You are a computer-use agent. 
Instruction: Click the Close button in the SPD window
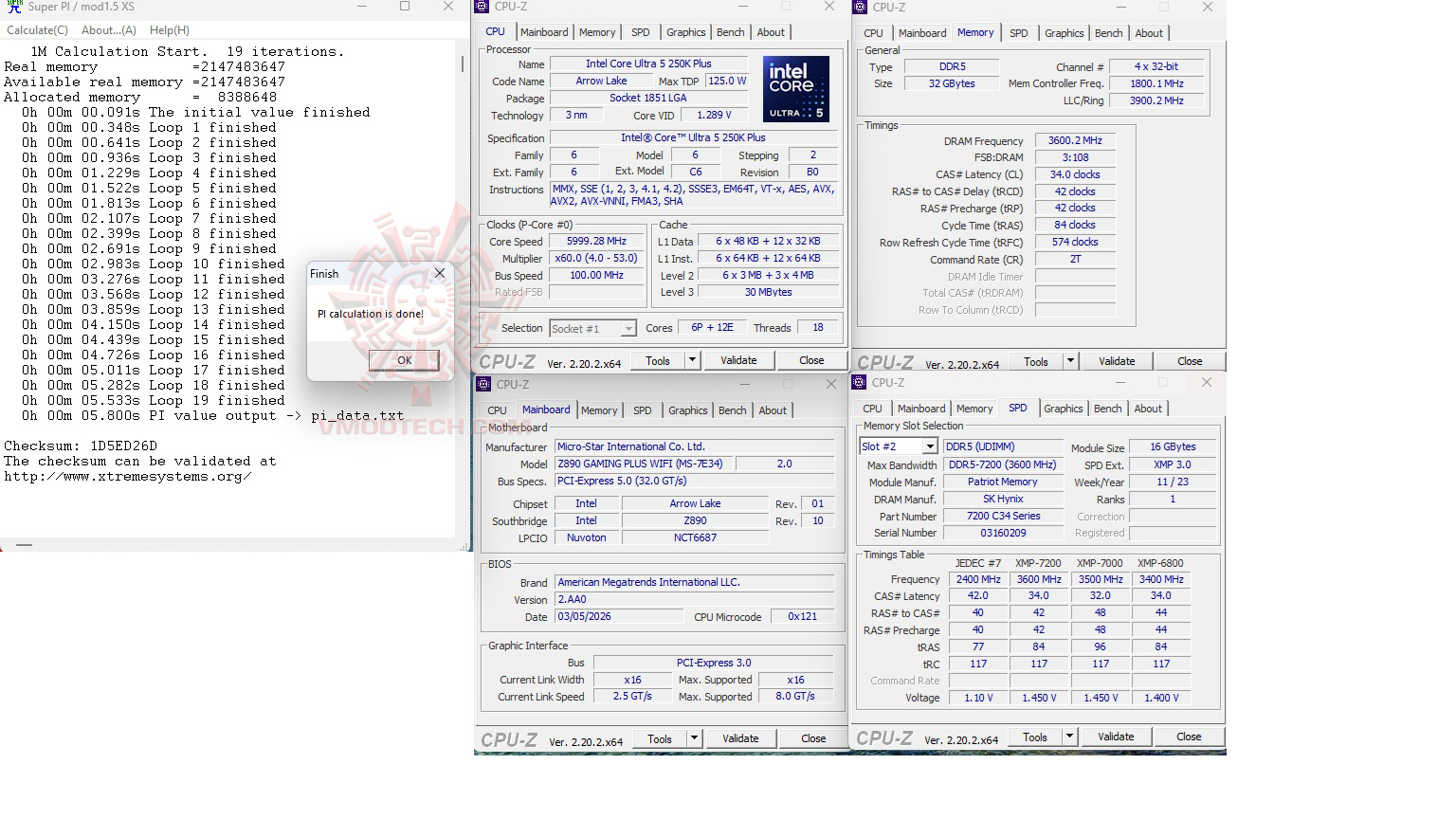tap(1189, 737)
